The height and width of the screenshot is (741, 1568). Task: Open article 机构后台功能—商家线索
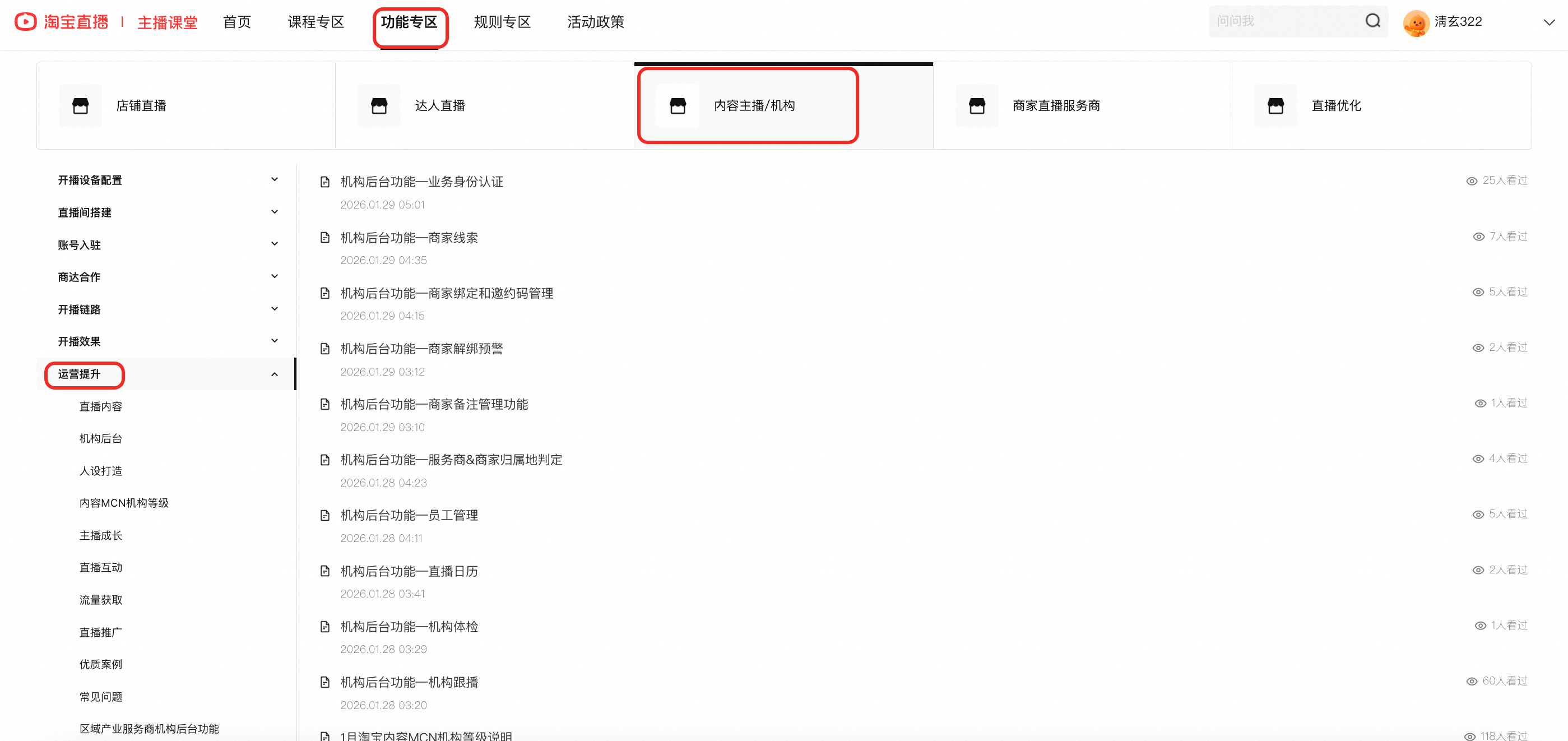(x=409, y=238)
